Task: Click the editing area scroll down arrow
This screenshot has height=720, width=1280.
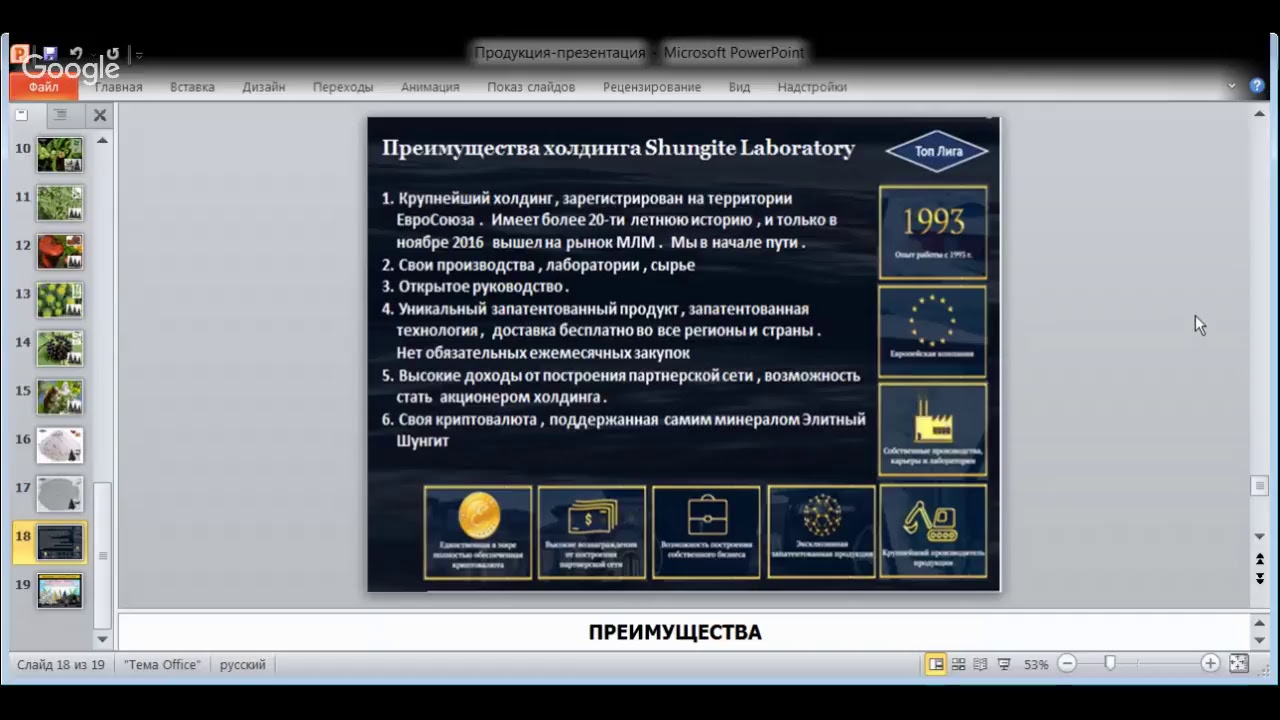Action: (1260, 536)
